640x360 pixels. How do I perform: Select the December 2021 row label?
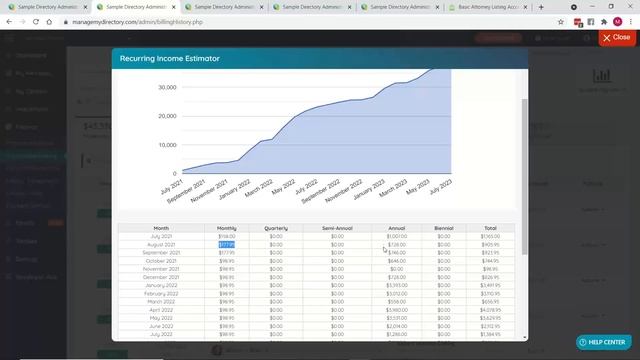[x=161, y=277]
